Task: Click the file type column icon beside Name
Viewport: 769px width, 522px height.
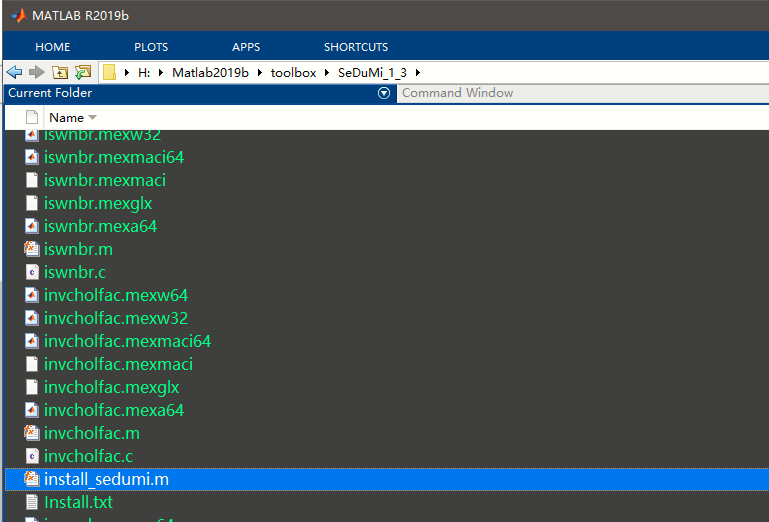Action: point(32,117)
